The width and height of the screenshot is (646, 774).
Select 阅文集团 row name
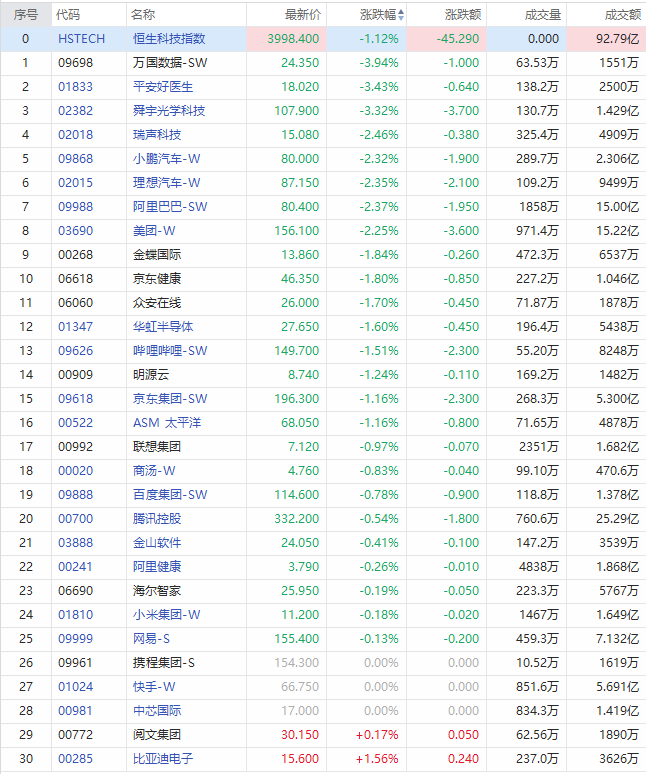click(x=157, y=735)
